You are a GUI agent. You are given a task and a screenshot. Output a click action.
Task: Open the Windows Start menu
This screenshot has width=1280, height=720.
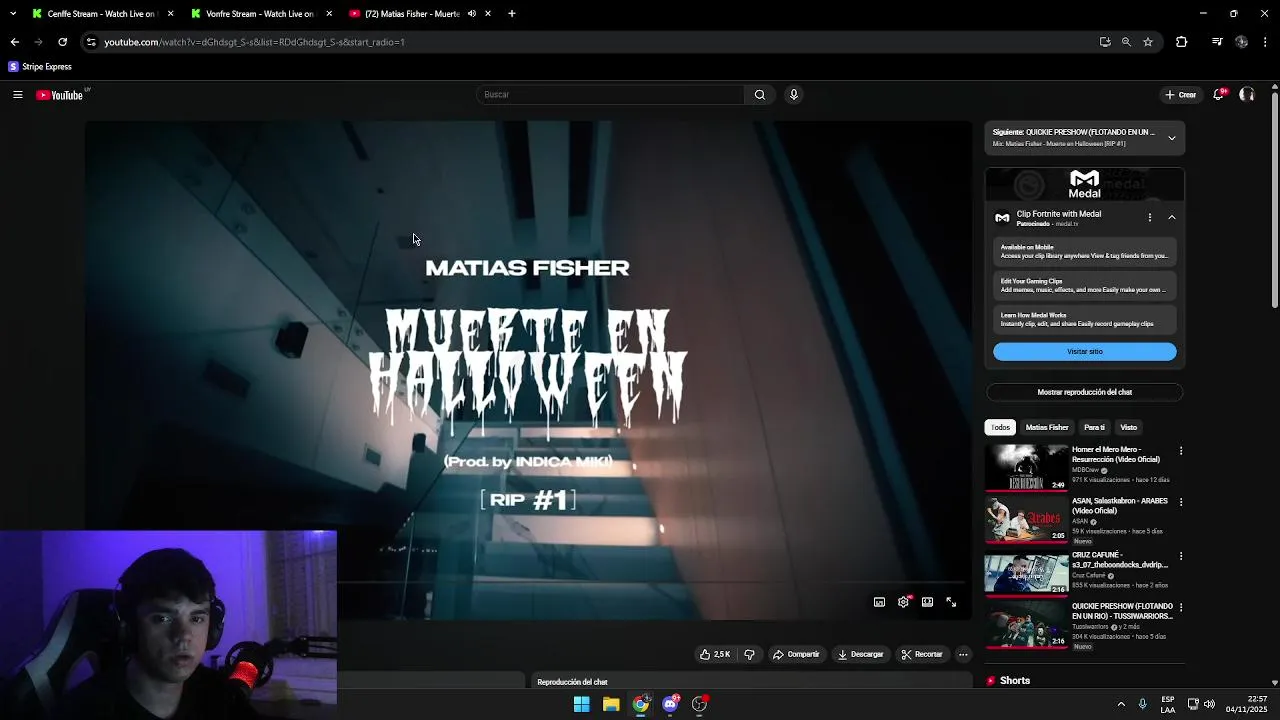(x=581, y=704)
